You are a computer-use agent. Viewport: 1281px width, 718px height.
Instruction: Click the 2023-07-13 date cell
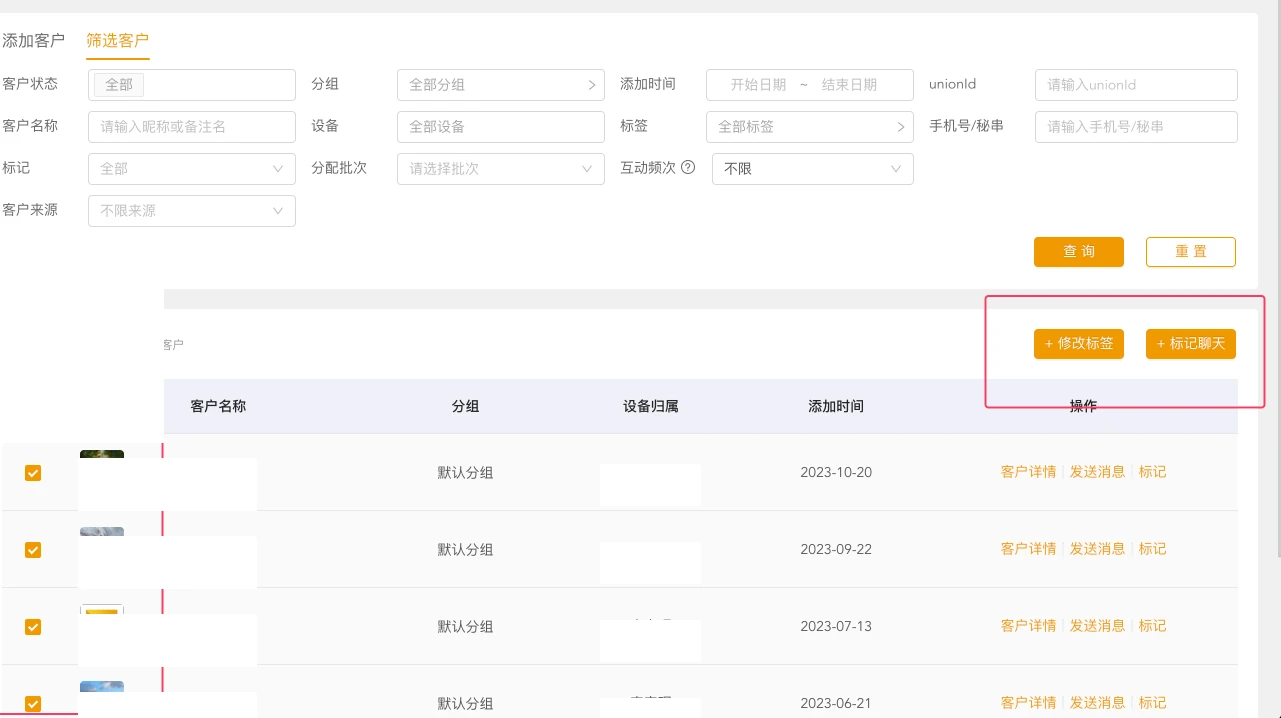point(836,627)
